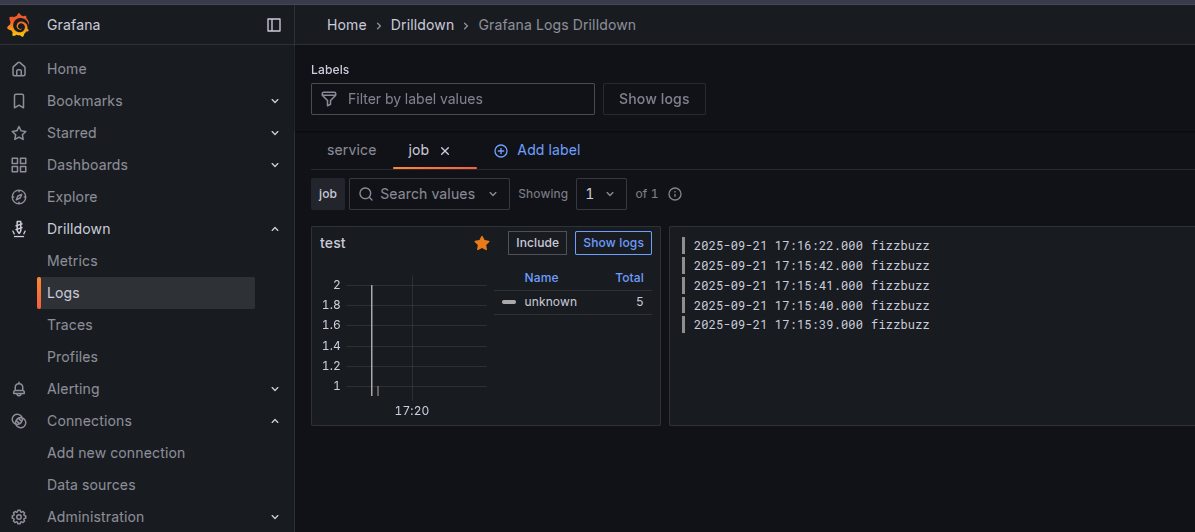1195x532 pixels.
Task: Click the Alerting bell icon
Action: tap(19, 389)
